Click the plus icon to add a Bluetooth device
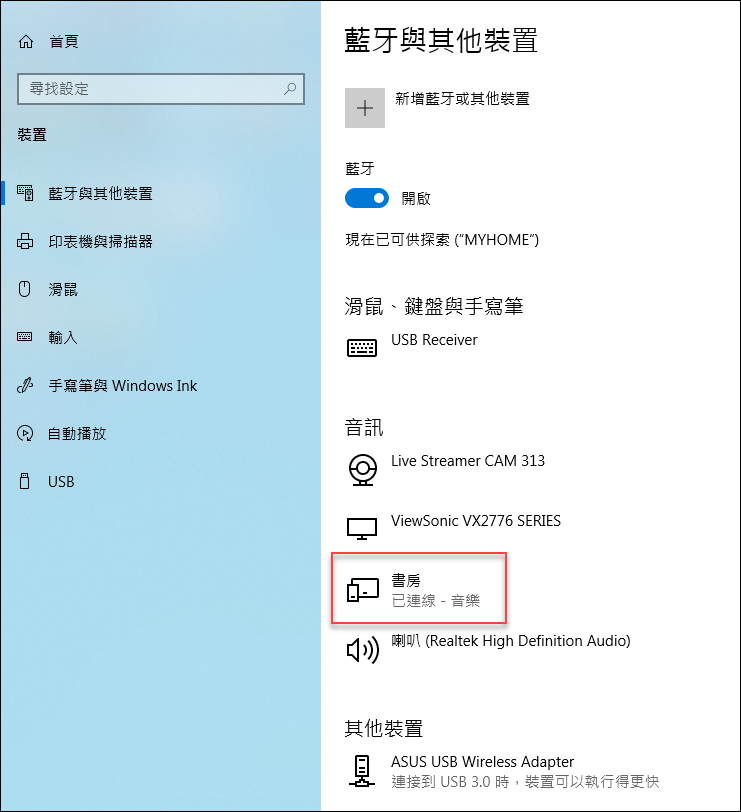Viewport: 741px width, 812px height. pyautogui.click(x=365, y=108)
